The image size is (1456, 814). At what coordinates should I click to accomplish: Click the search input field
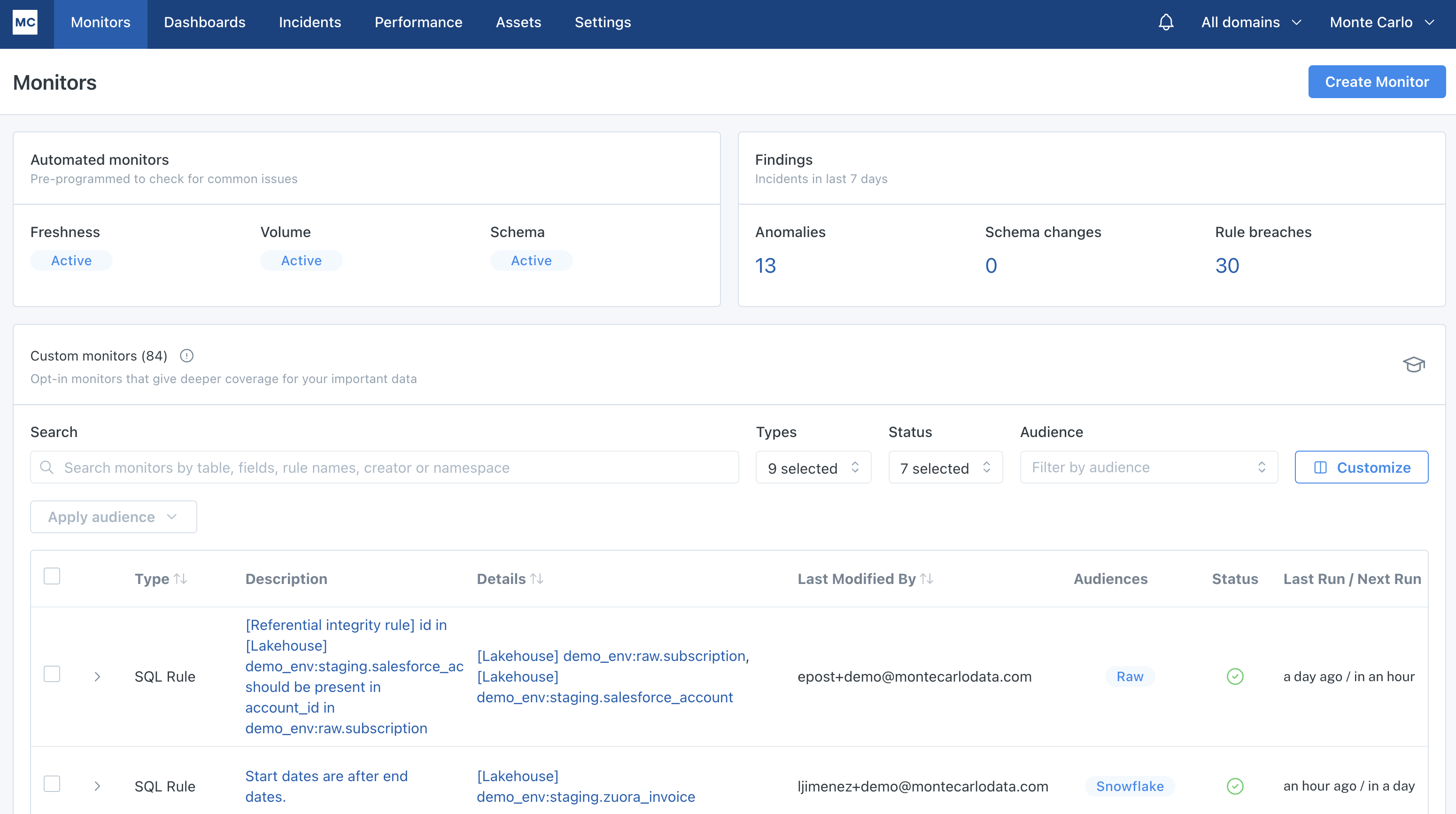pos(384,467)
